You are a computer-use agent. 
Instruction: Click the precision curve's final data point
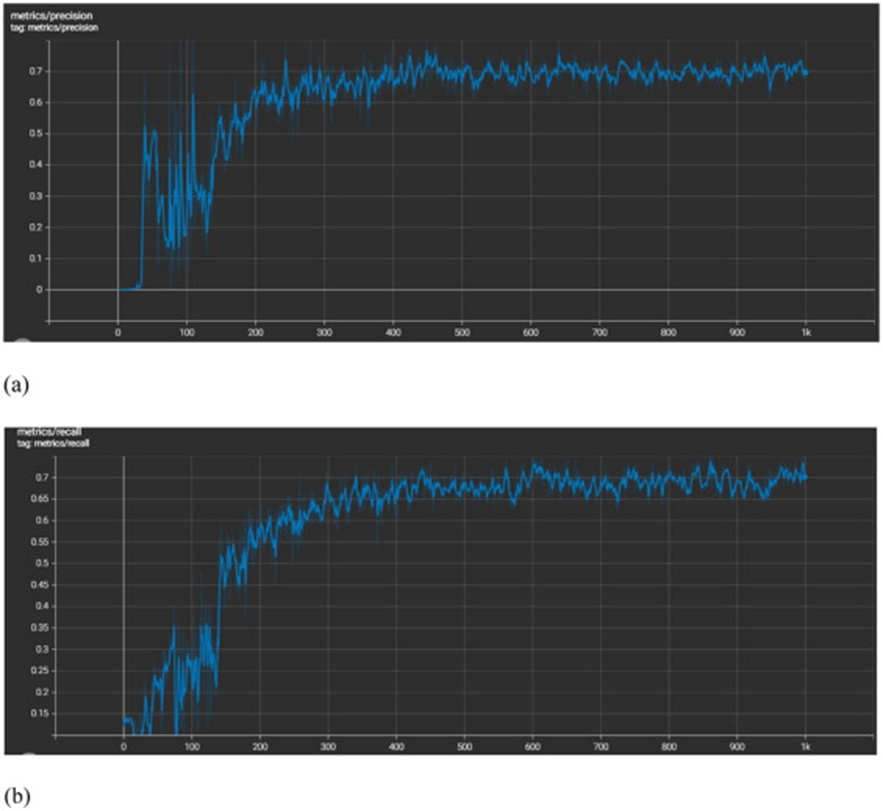point(805,73)
